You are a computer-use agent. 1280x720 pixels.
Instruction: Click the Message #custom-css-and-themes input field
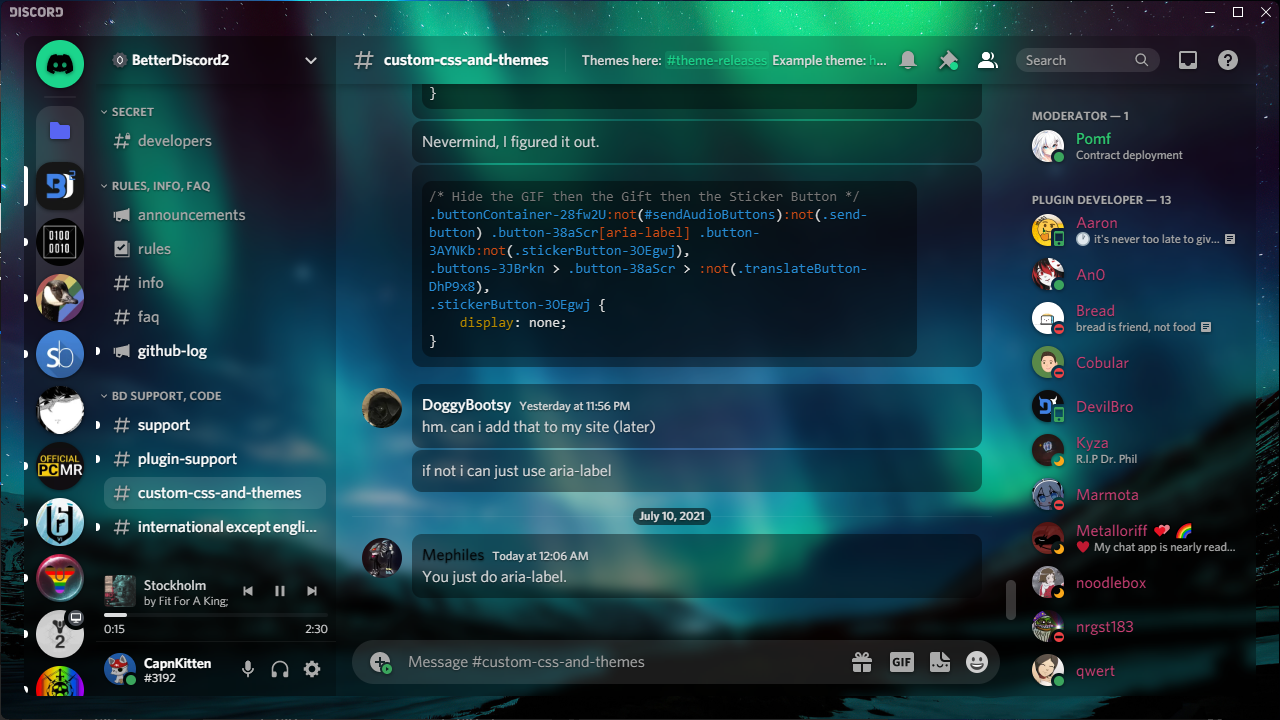point(620,662)
